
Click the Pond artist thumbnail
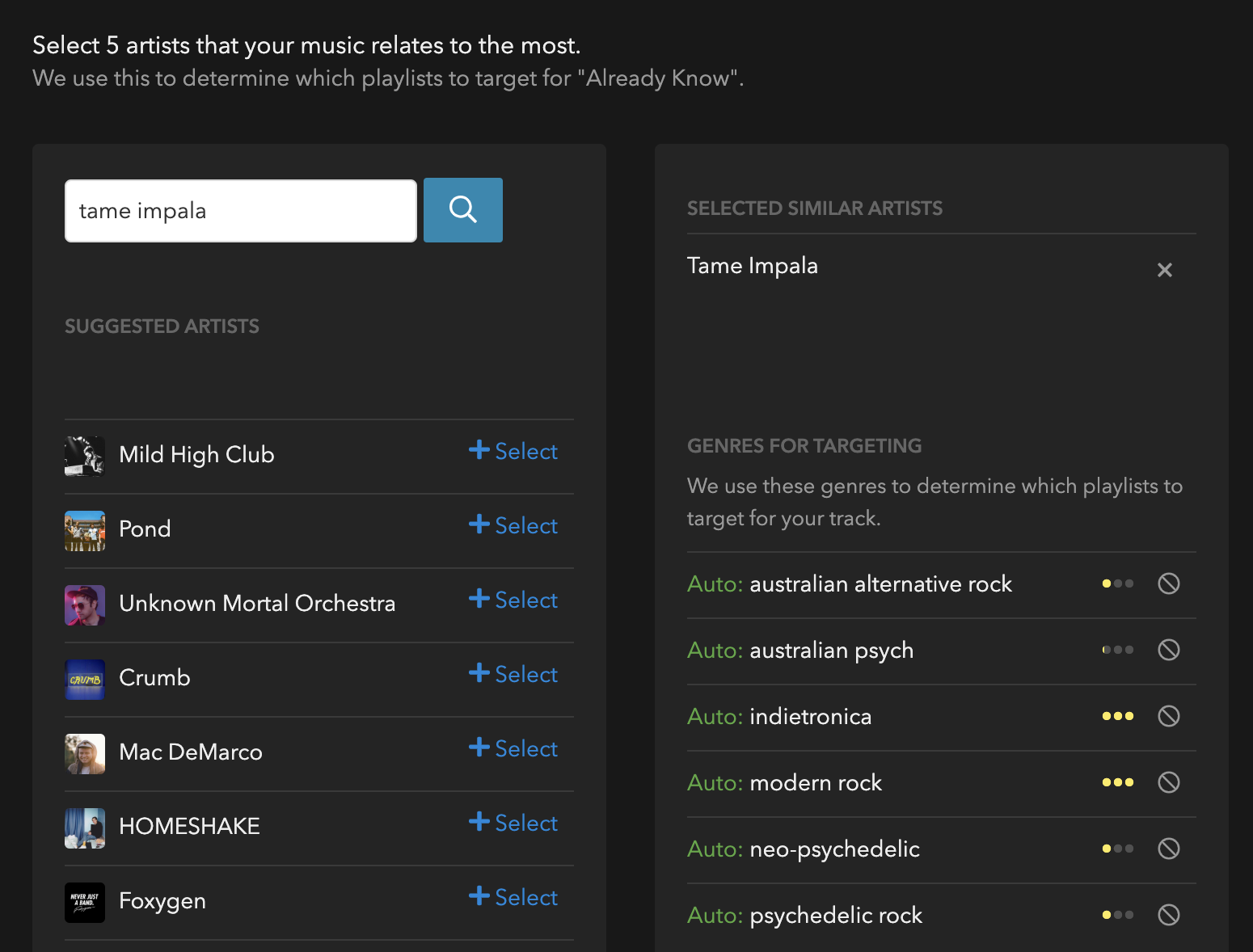[85, 531]
